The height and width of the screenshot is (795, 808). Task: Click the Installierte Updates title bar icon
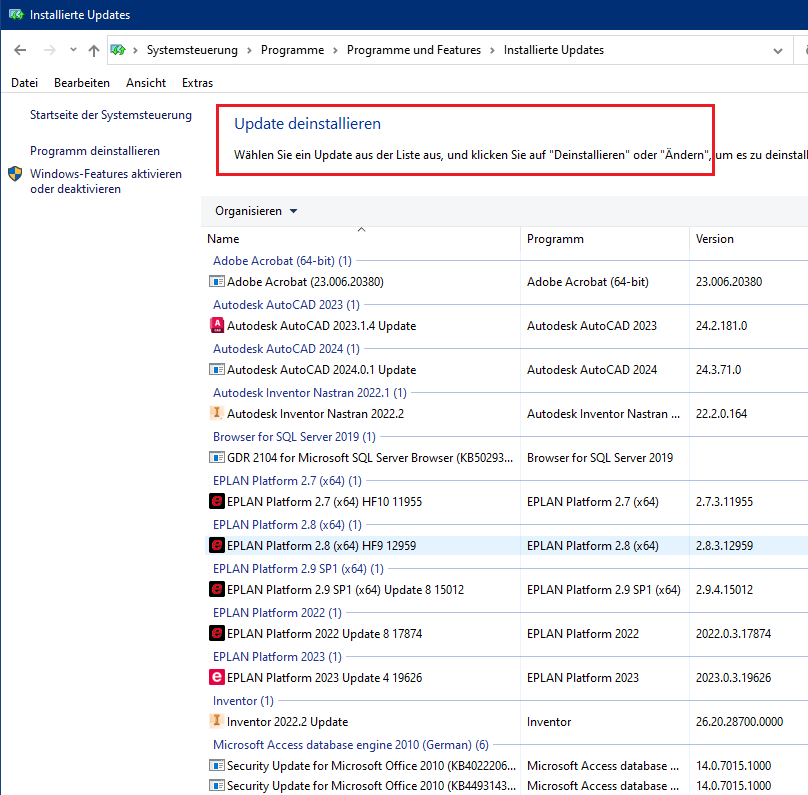point(16,14)
